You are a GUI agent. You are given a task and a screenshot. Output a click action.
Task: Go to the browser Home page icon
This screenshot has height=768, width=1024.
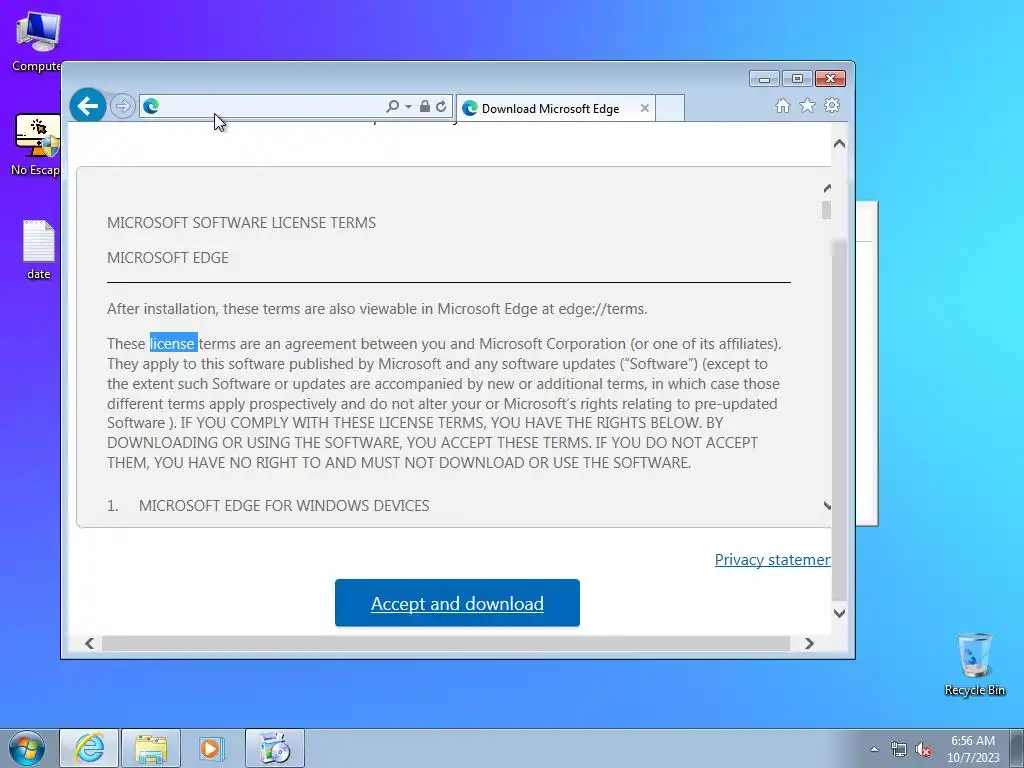coord(782,106)
